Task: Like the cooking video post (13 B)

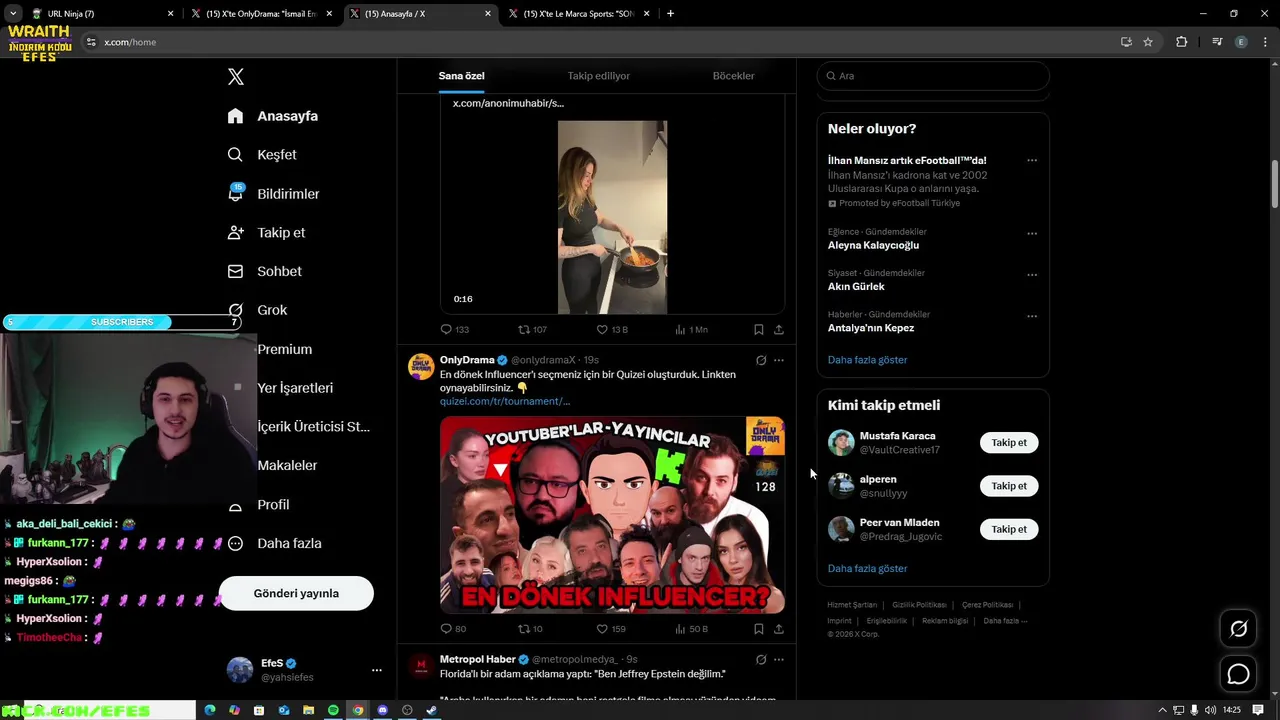Action: [612, 329]
